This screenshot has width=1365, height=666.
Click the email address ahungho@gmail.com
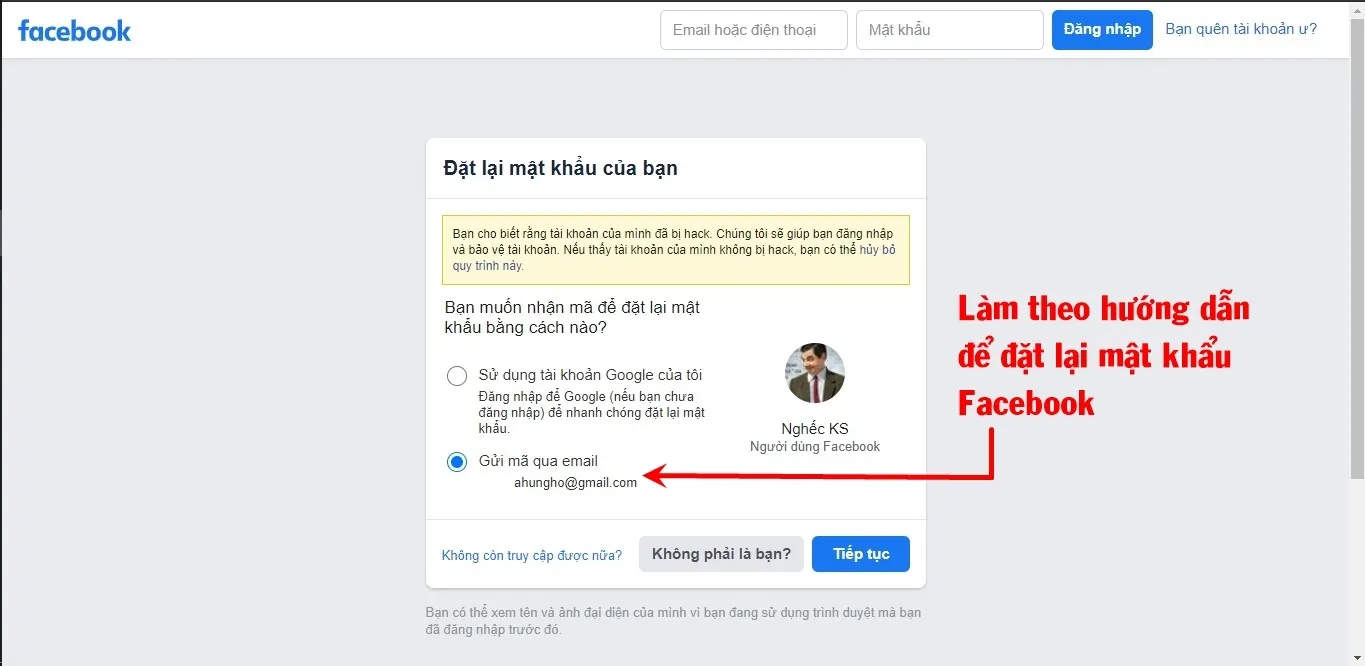tap(576, 482)
